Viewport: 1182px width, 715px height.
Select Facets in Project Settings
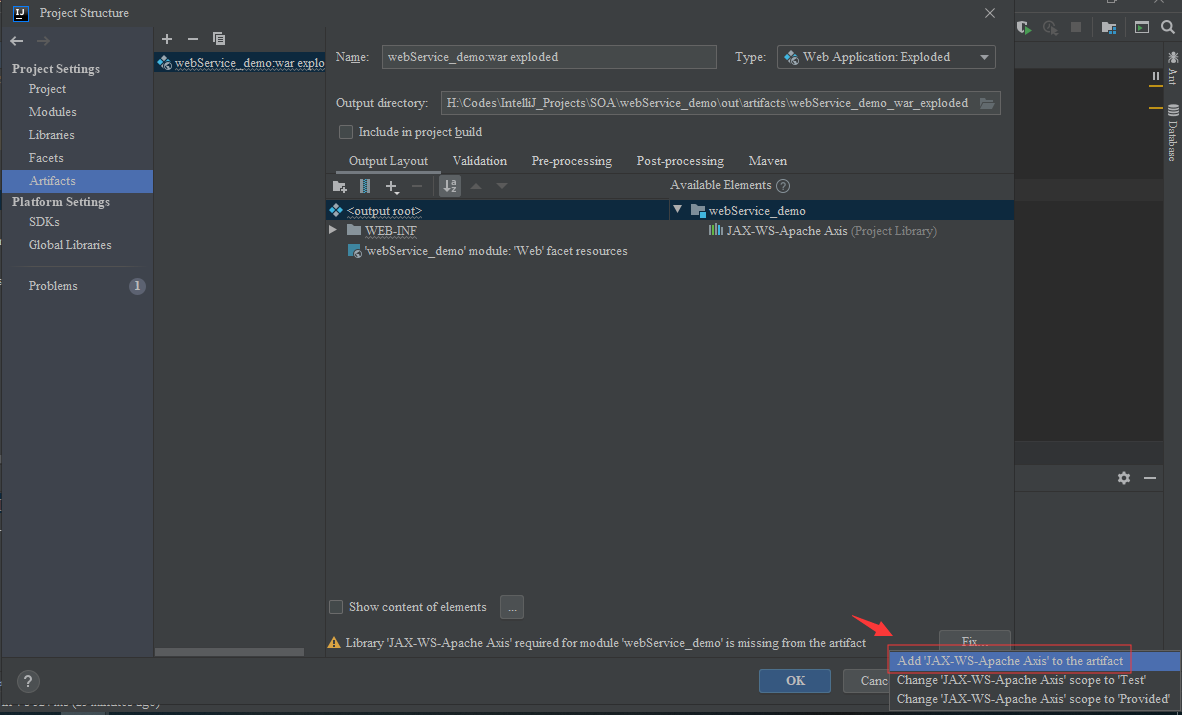(x=46, y=158)
